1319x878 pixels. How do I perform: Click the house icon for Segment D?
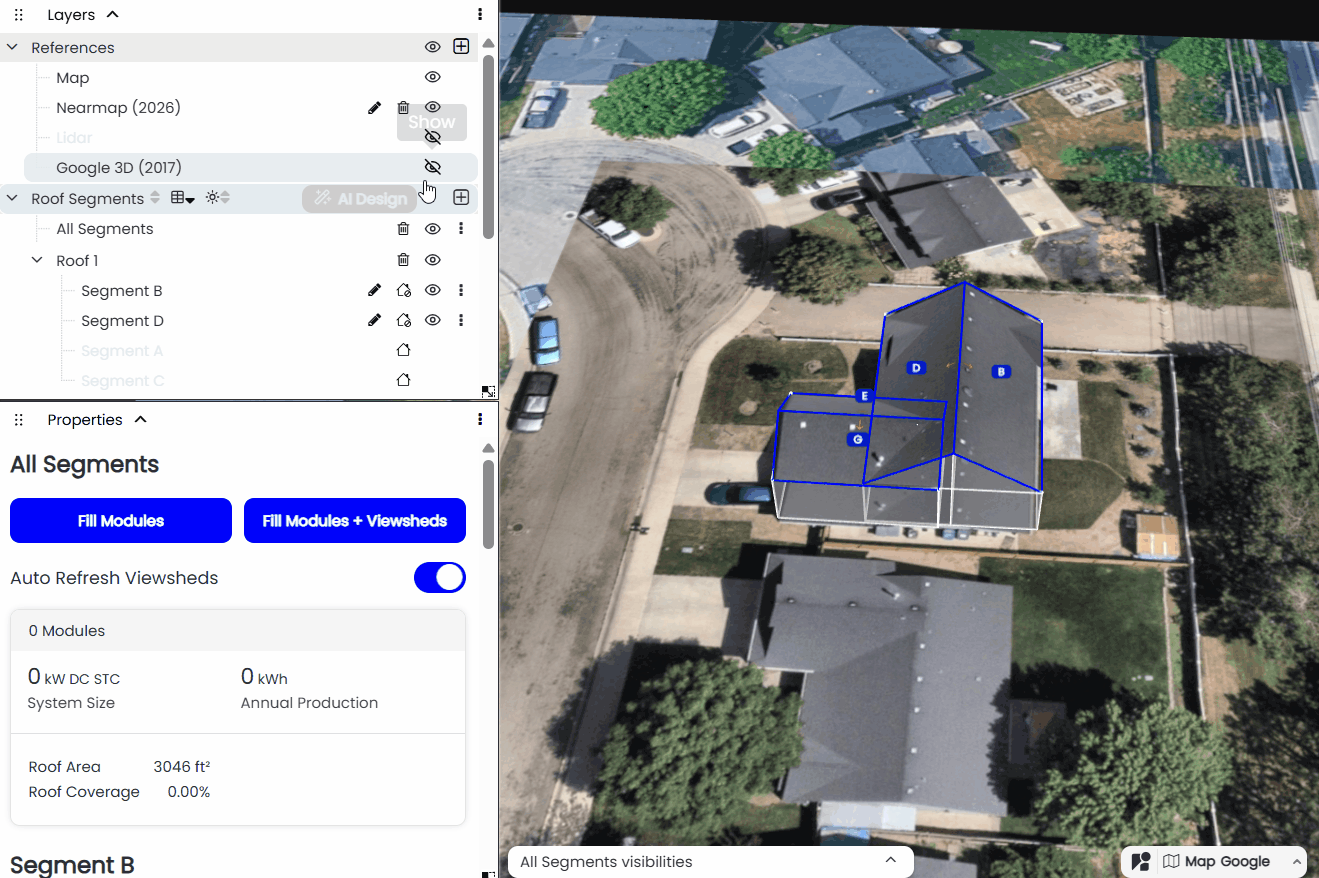click(403, 320)
